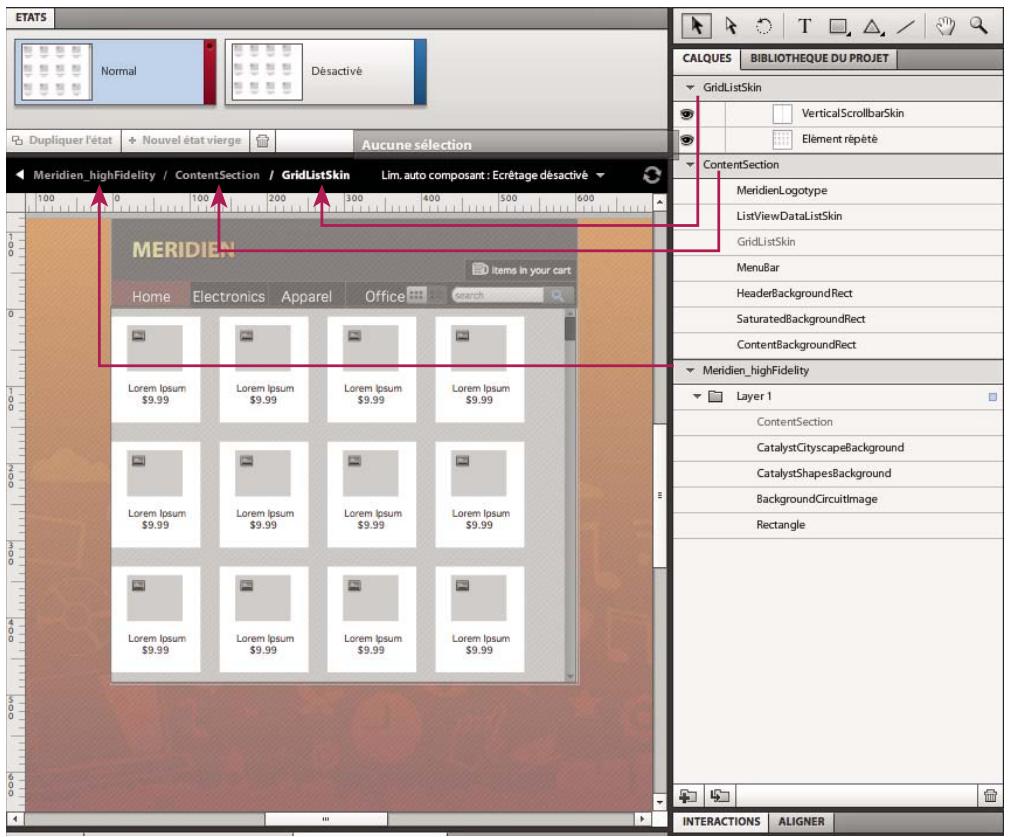
Task: Click back arrow before Meridien_highFidelity breadcrumb
Action: [x=20, y=175]
